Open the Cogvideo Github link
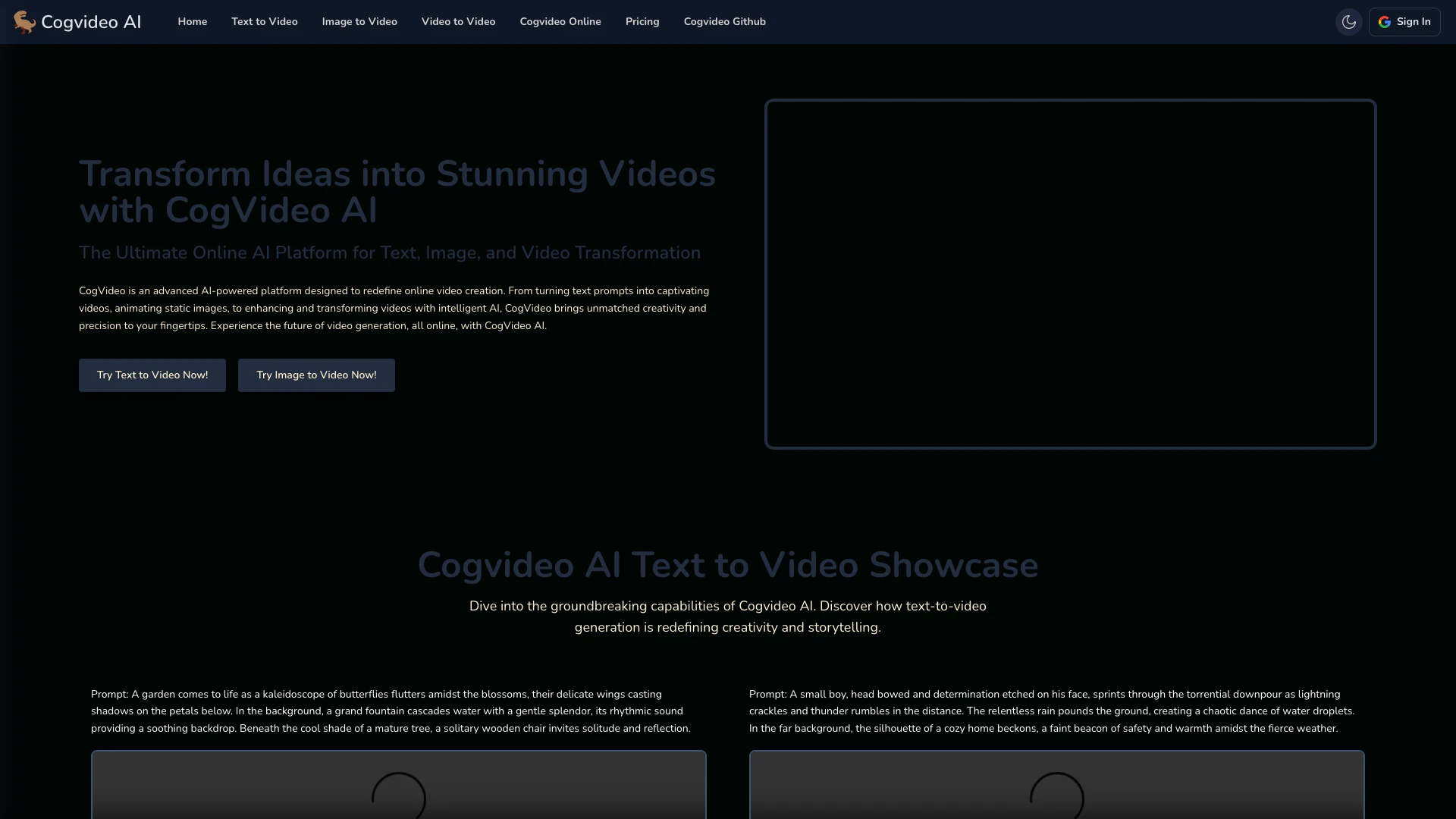 [724, 22]
